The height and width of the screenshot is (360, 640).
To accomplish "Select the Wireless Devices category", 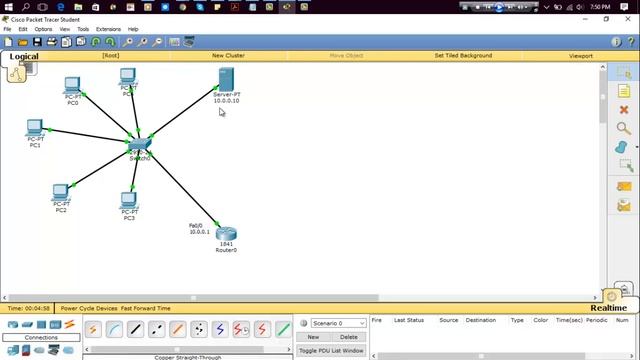I will [x=56, y=325].
